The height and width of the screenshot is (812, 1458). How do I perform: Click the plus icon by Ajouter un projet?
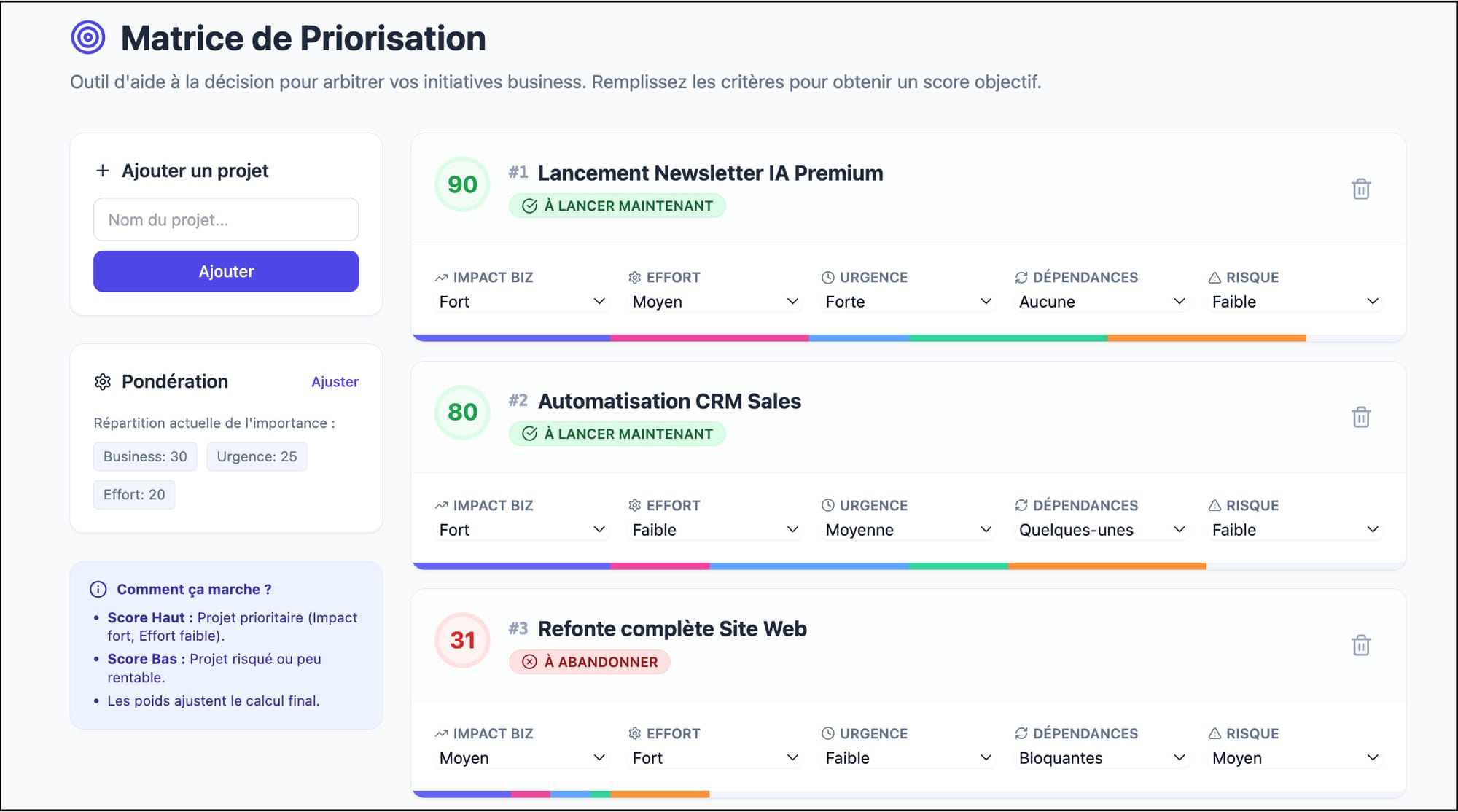(103, 171)
